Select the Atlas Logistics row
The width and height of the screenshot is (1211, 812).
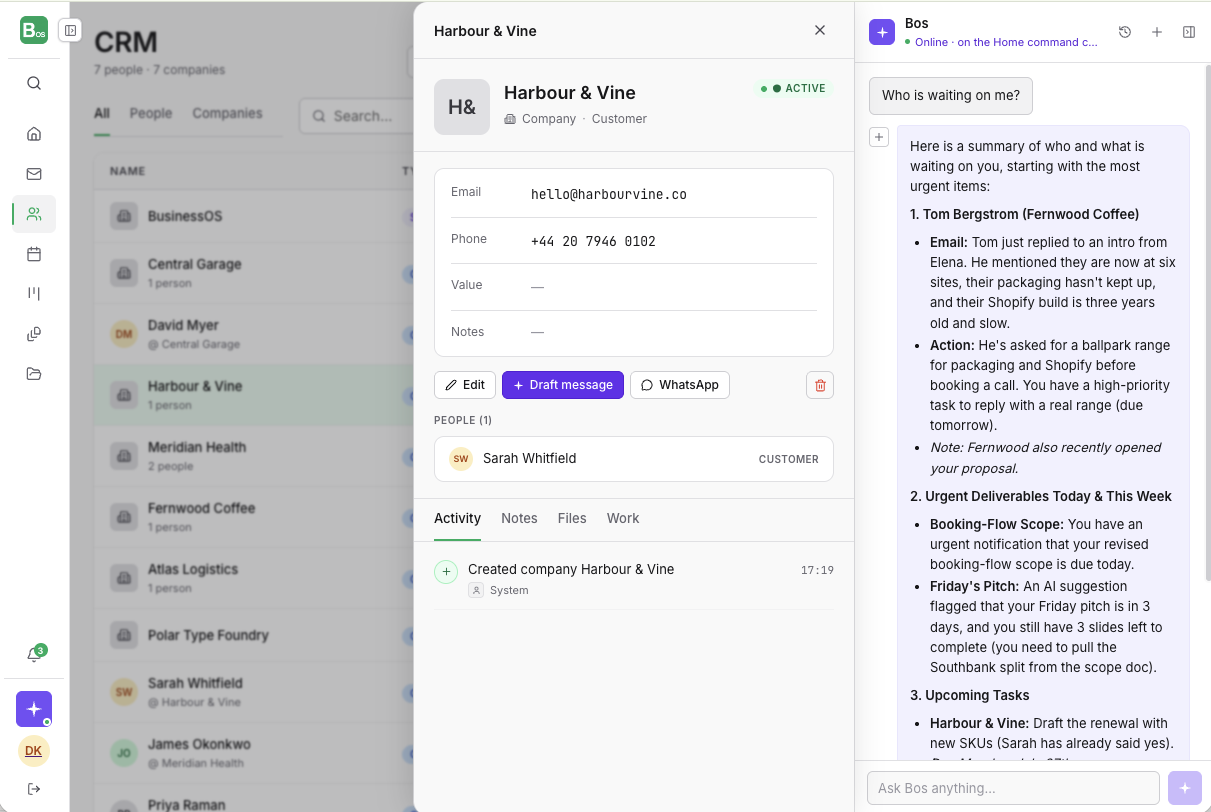(x=253, y=577)
